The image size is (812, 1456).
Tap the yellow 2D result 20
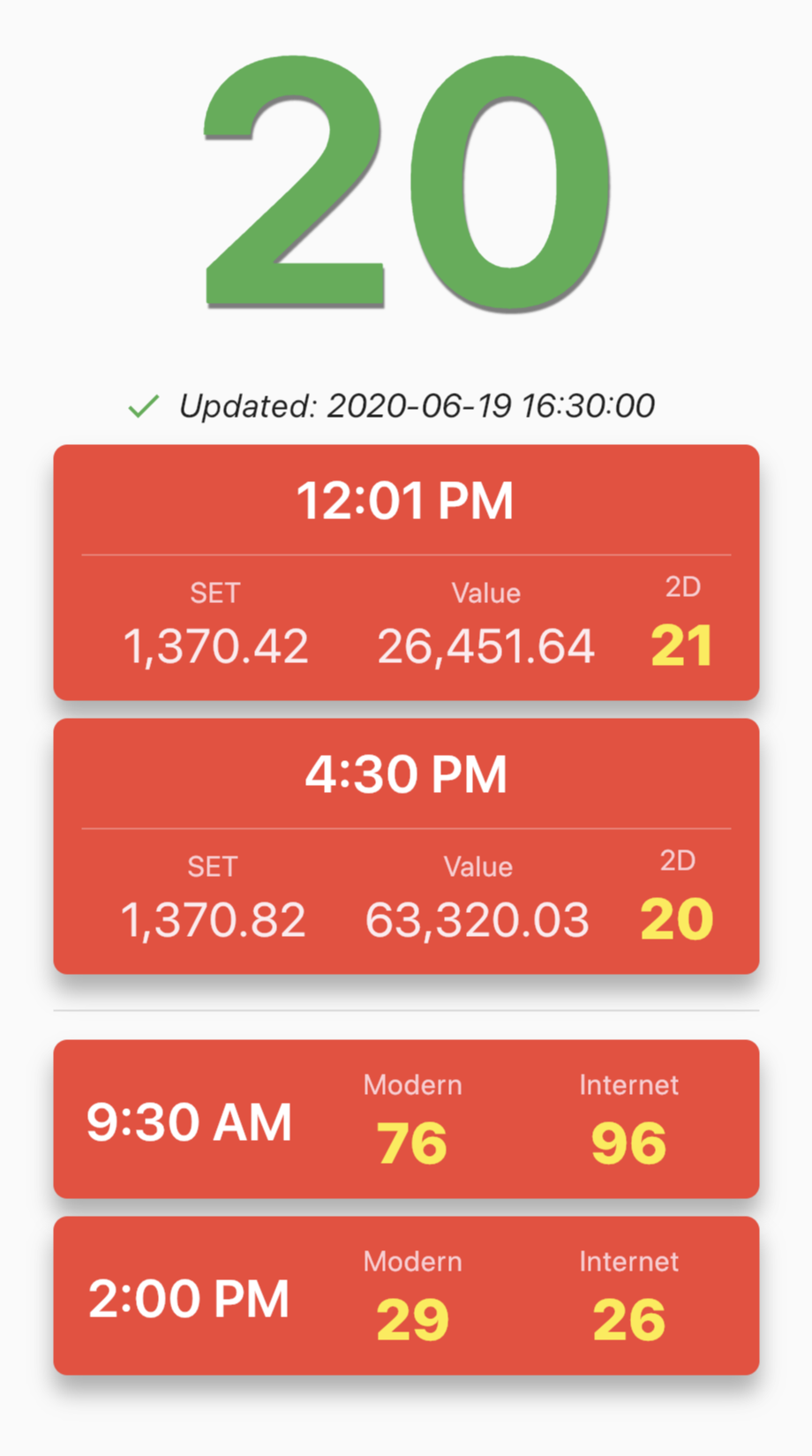(x=677, y=920)
